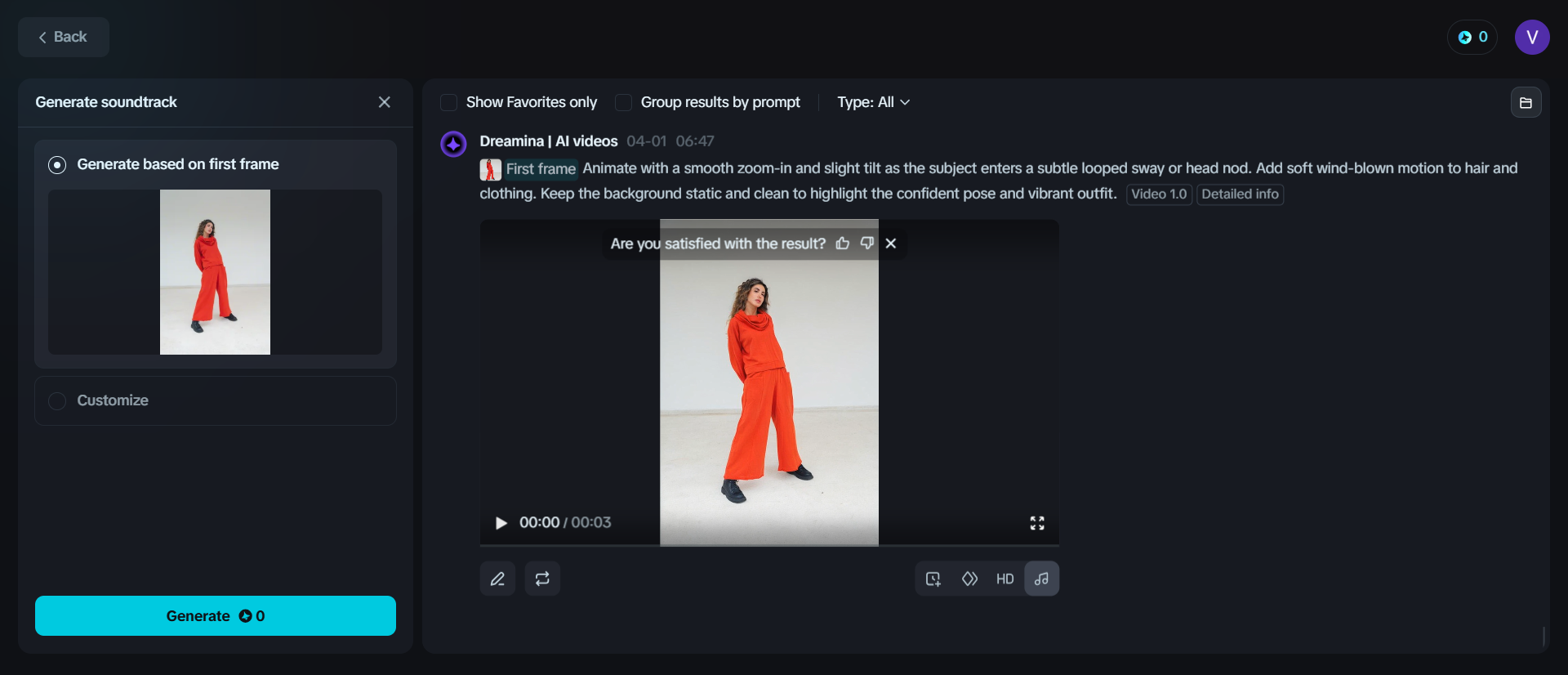Check Show Favorites only
Image resolution: width=1568 pixels, height=675 pixels.
pyautogui.click(x=448, y=102)
